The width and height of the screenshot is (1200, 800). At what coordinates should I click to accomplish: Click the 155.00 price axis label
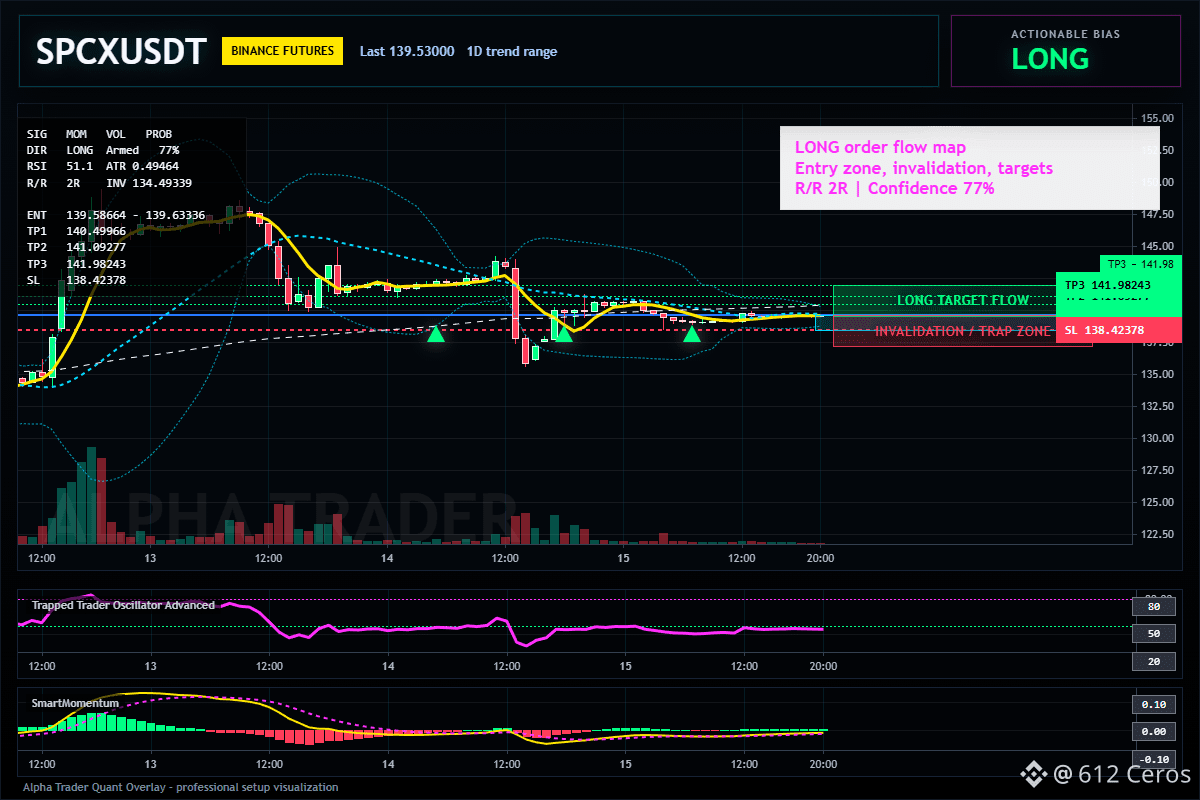tap(1157, 118)
